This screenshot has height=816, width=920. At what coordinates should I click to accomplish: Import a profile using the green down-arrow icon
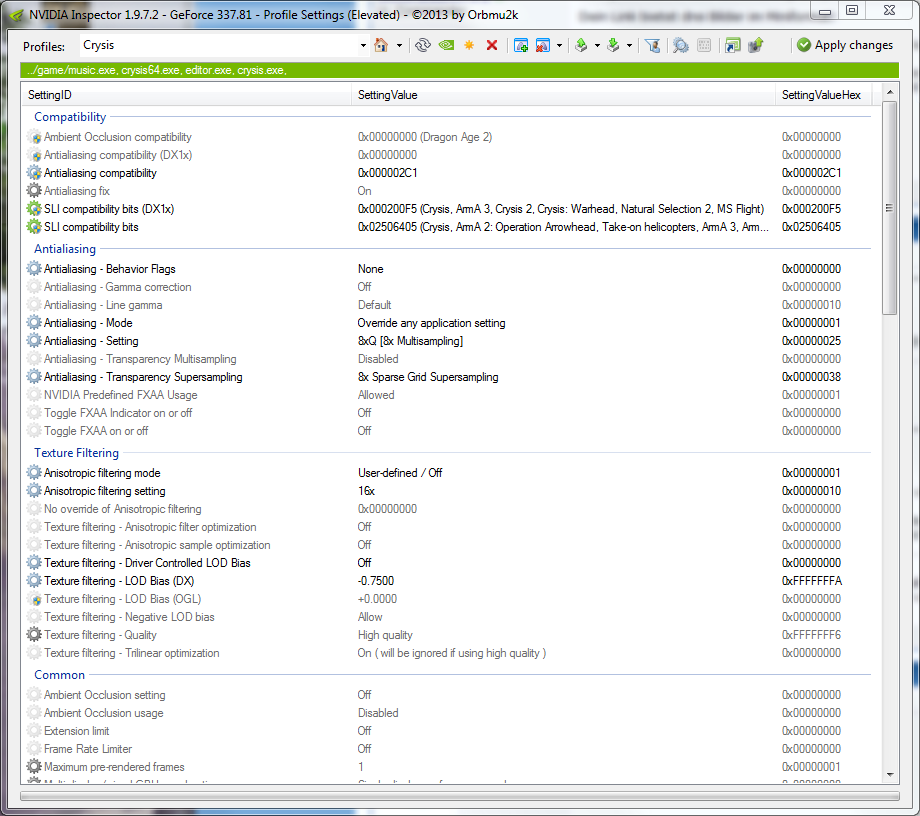coord(613,45)
